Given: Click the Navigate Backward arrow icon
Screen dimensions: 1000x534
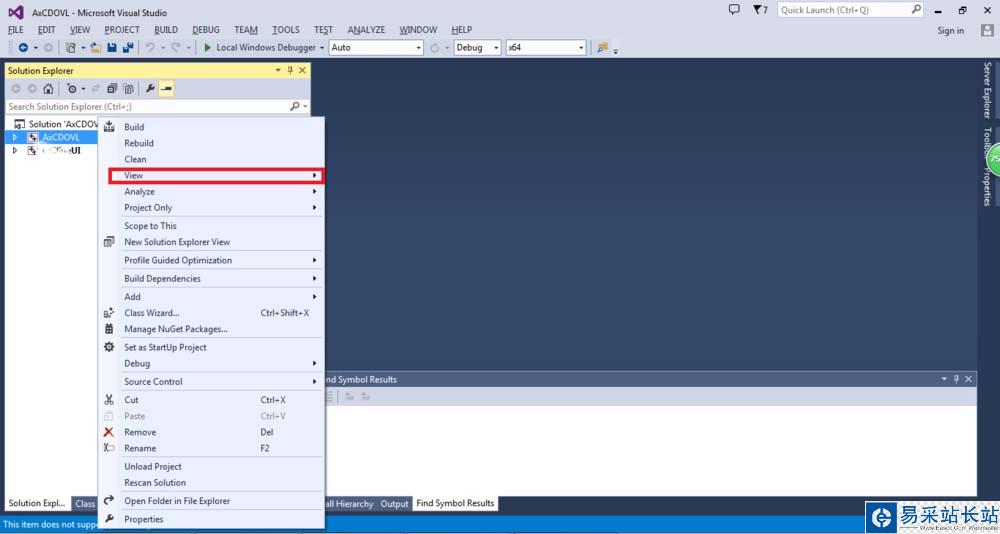Looking at the screenshot, I should (x=23, y=47).
